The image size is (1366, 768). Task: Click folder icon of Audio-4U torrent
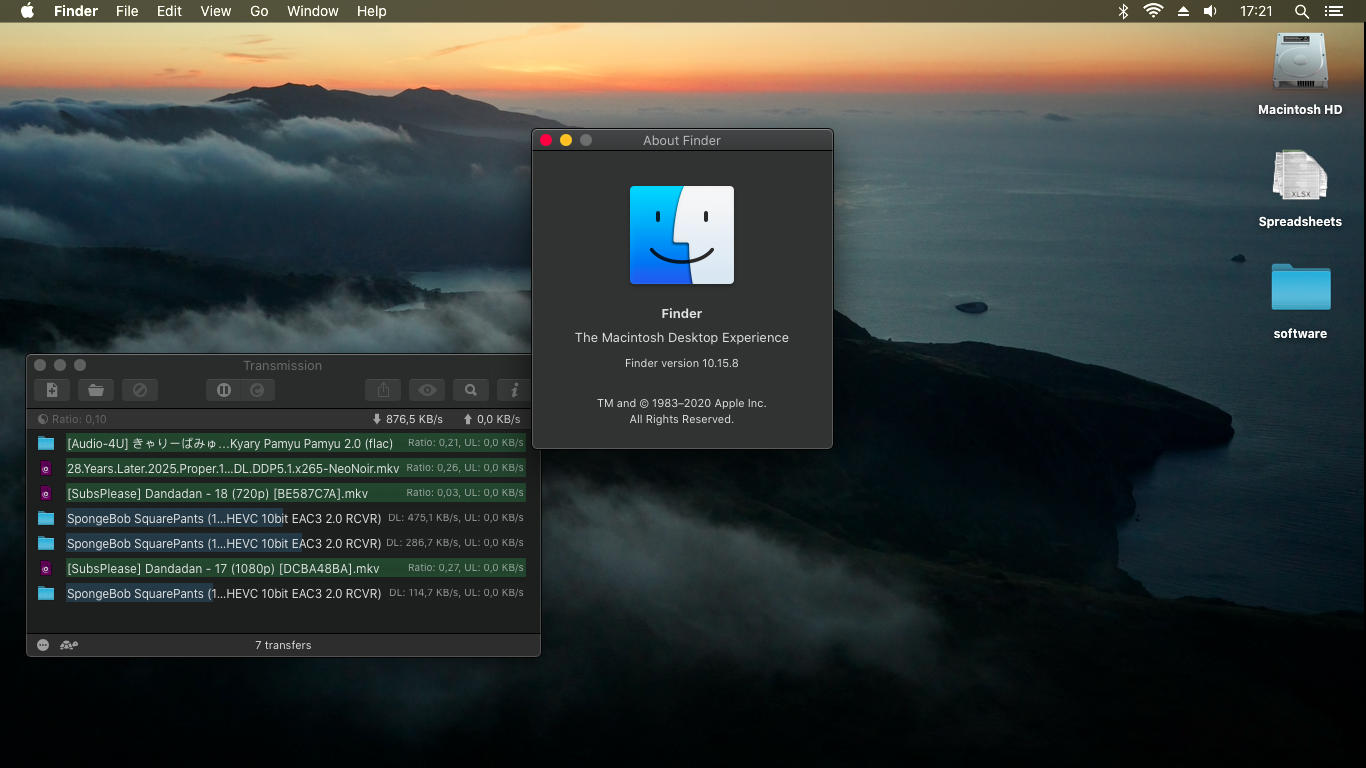pos(46,443)
